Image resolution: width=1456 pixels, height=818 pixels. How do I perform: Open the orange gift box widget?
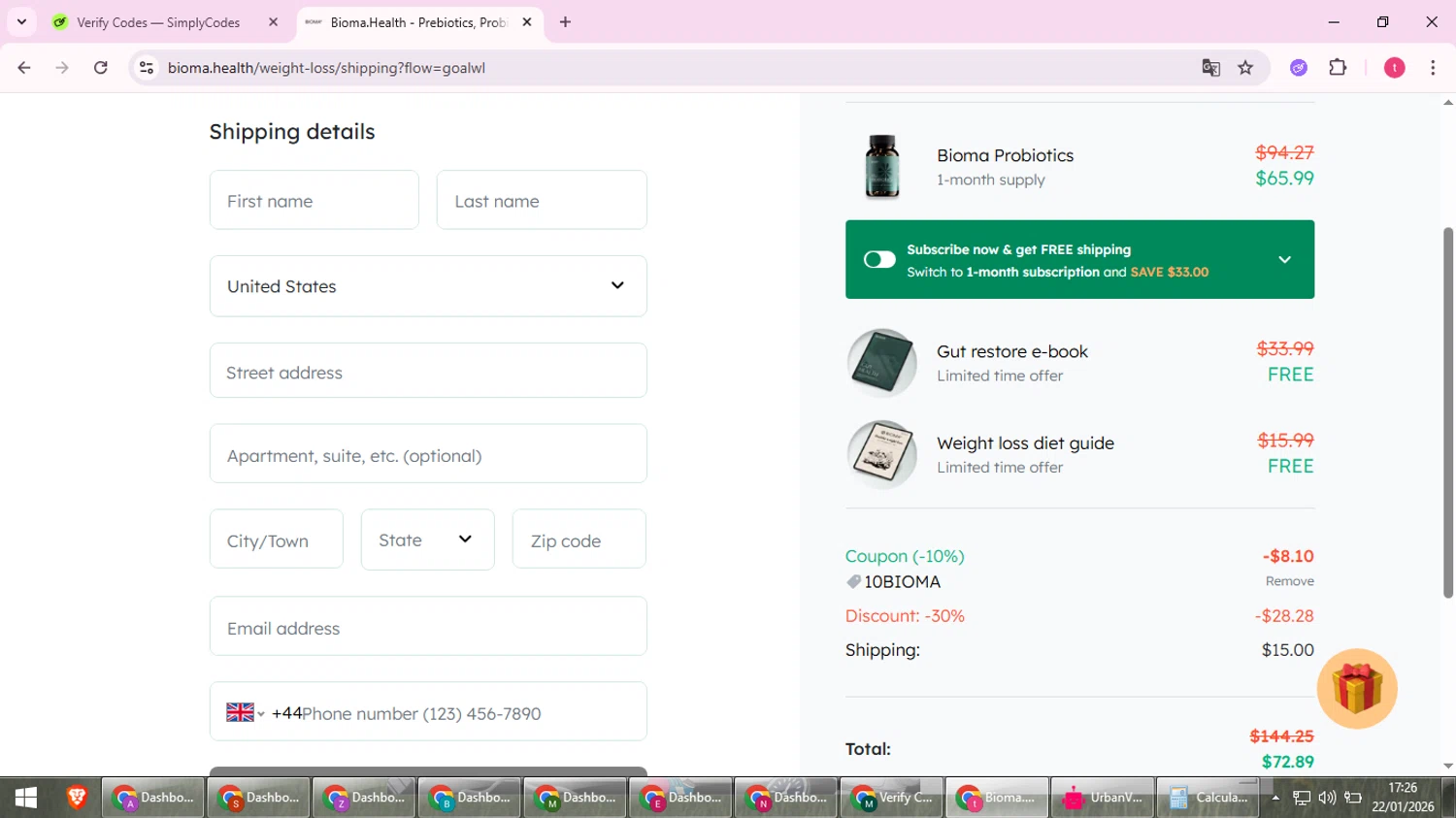tap(1357, 688)
